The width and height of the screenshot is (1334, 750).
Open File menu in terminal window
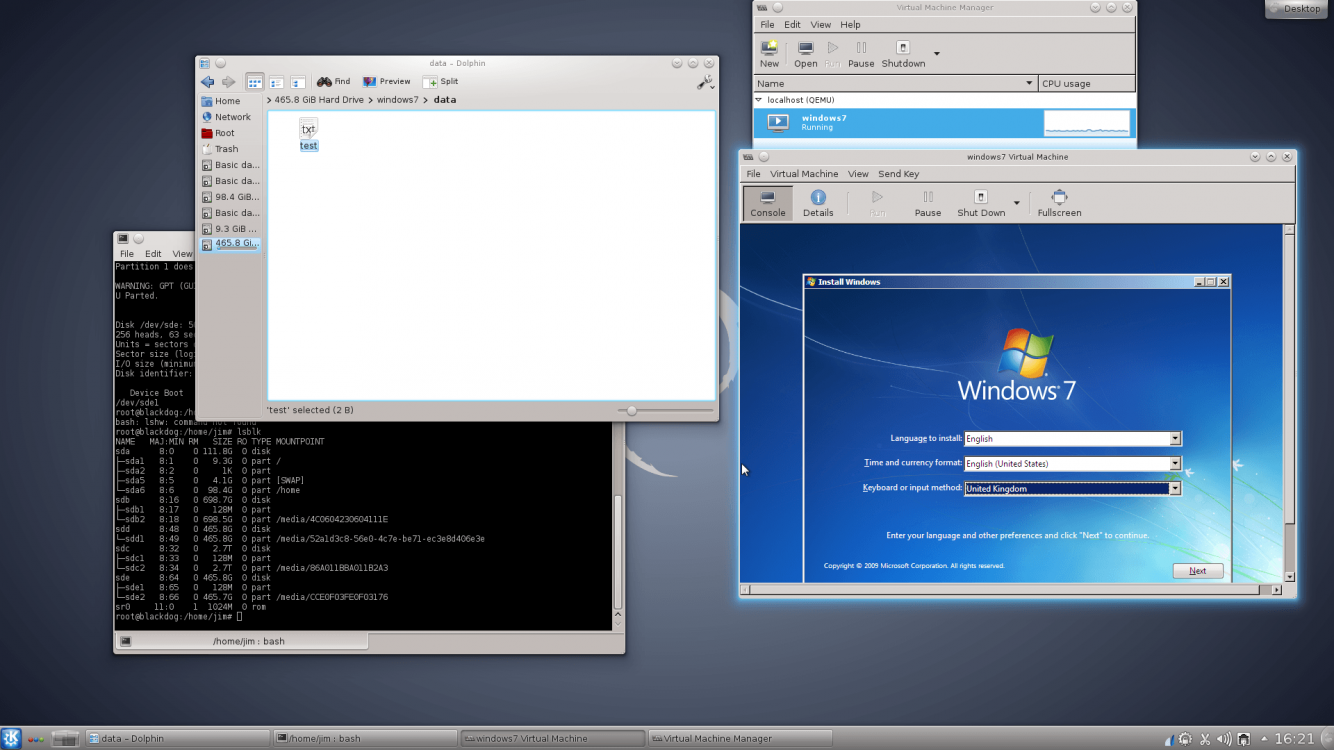tap(127, 254)
